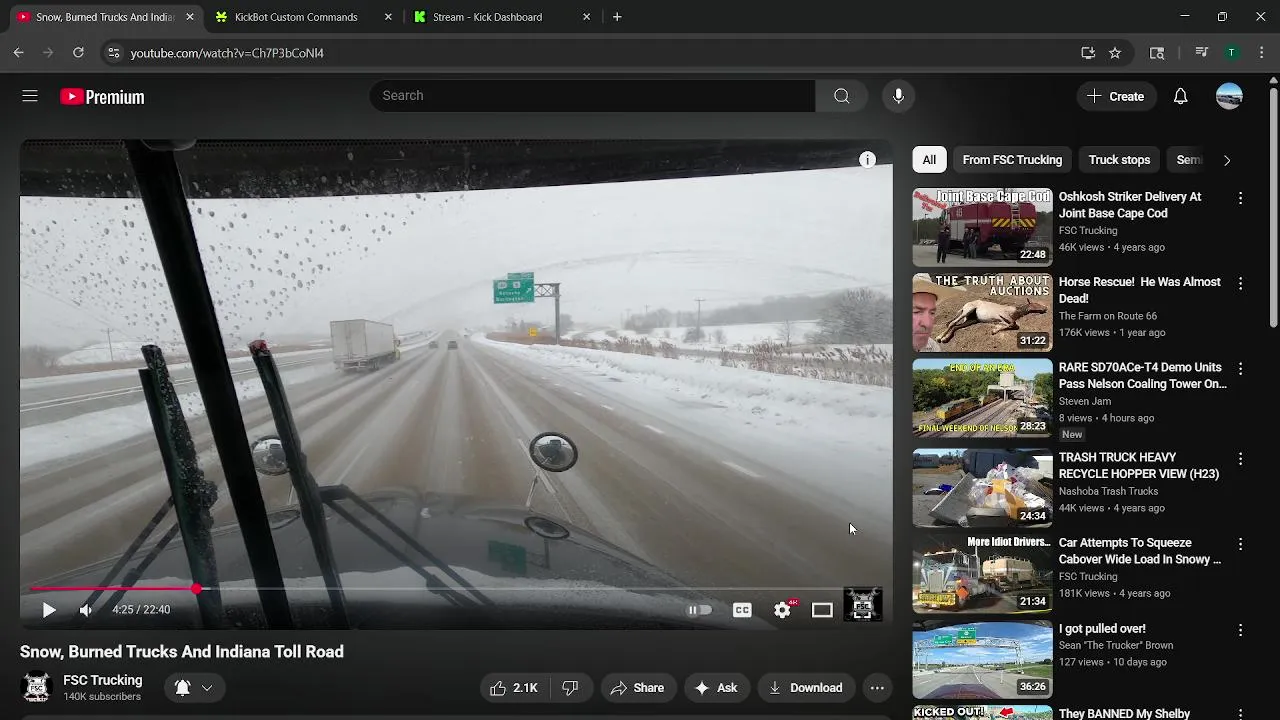The height and width of the screenshot is (720, 1280).
Task: Open the notifications bell
Action: [x=1181, y=96]
